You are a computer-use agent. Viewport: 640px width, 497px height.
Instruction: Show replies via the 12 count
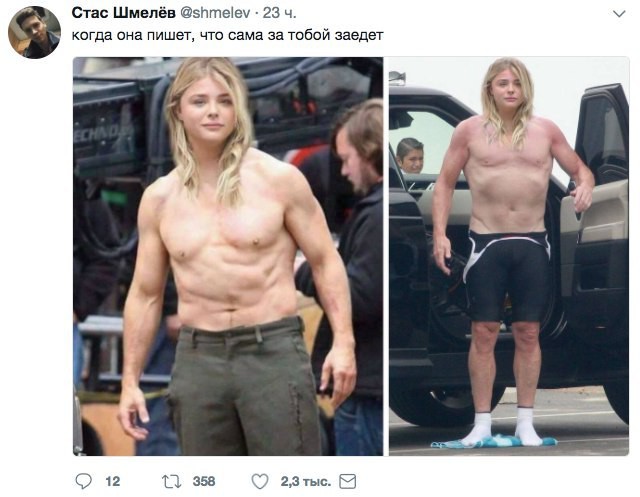113,482
